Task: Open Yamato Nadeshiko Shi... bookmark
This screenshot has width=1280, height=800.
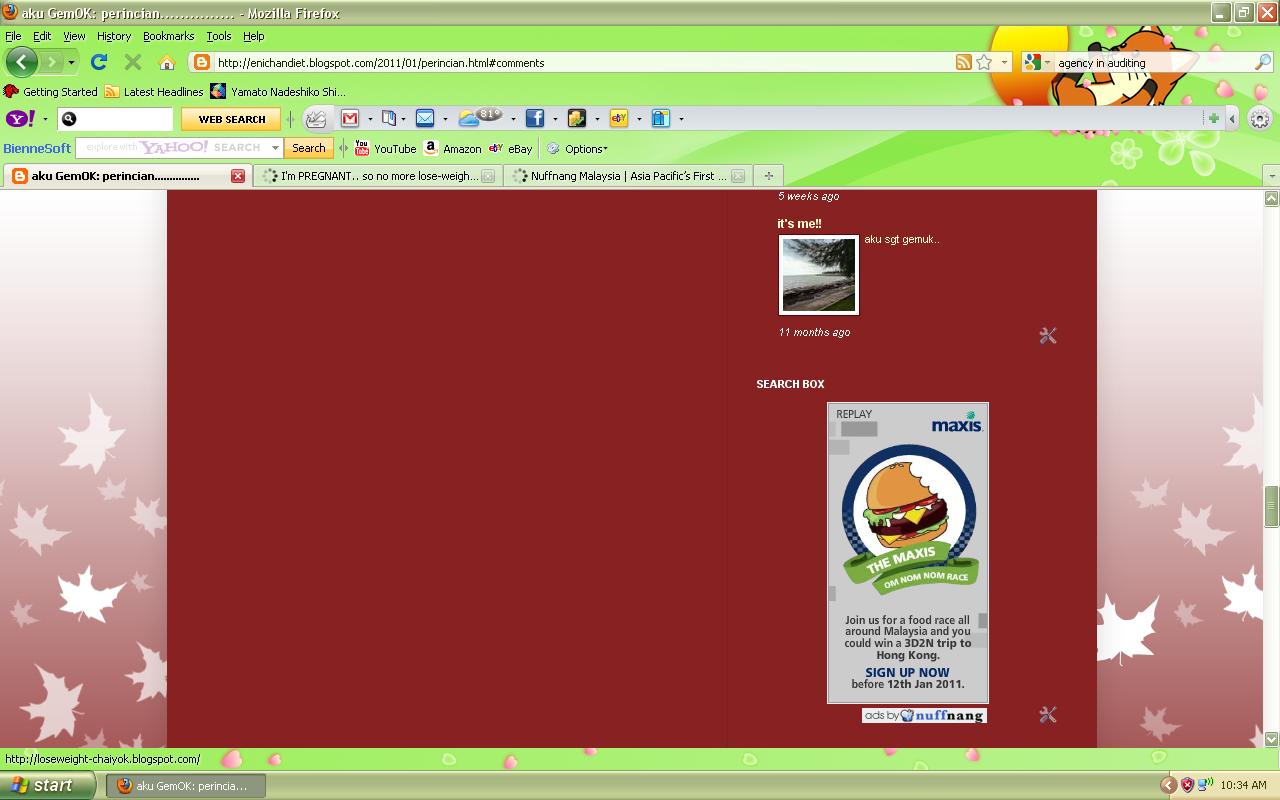Action: [278, 92]
